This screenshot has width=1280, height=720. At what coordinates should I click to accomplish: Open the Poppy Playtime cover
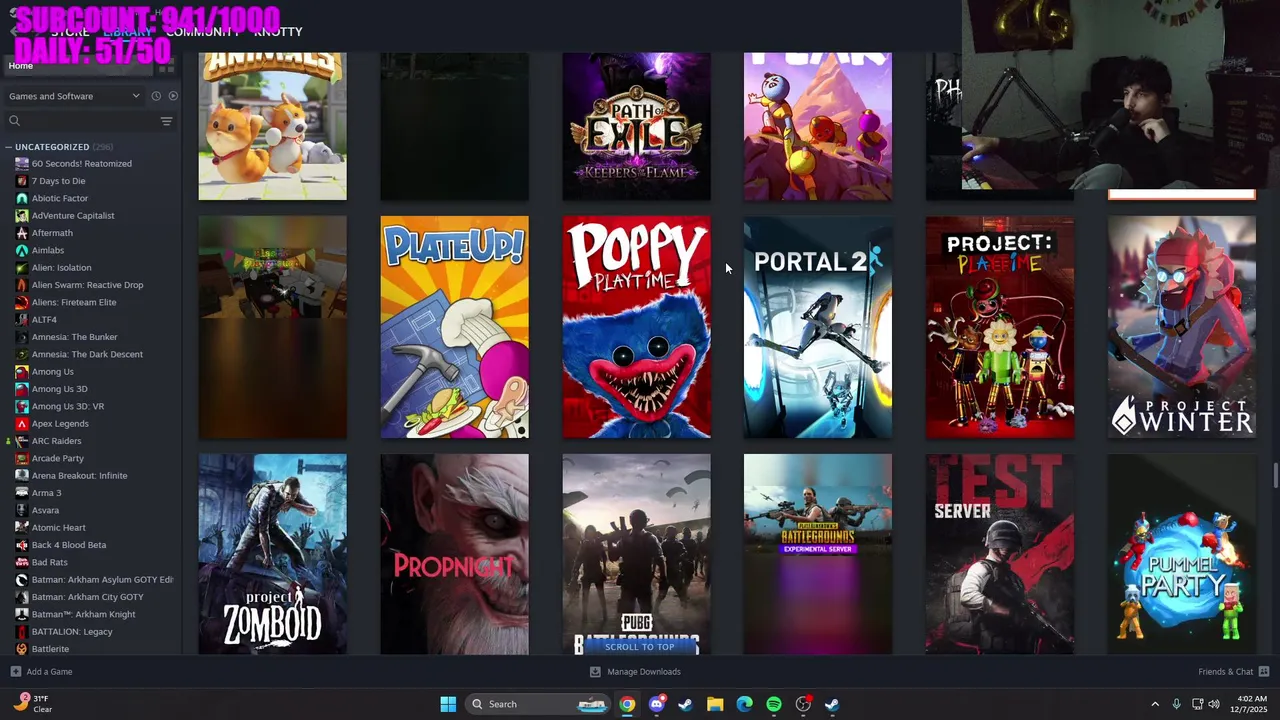637,327
